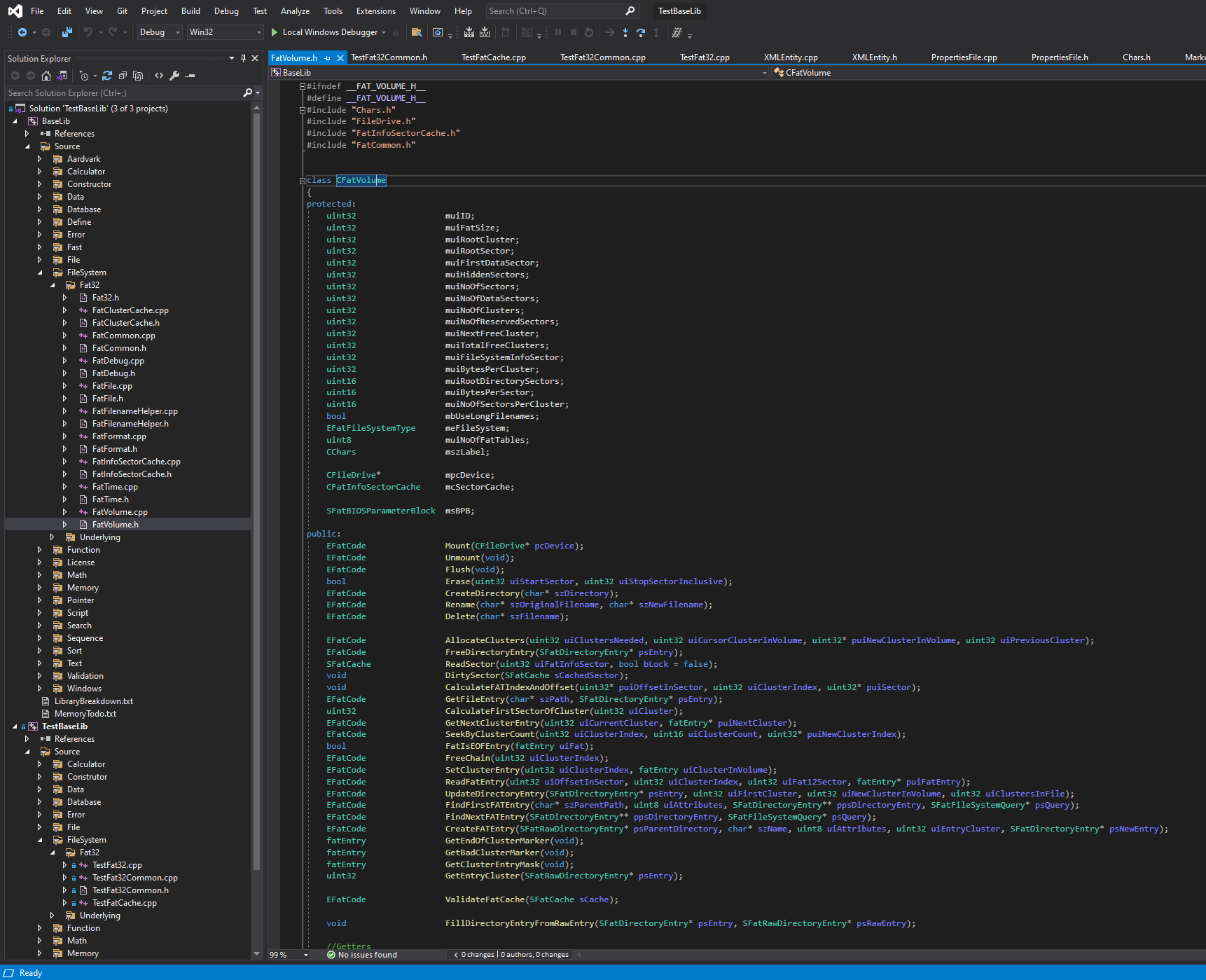The height and width of the screenshot is (980, 1206).
Task: Toggle Show All Files in Solution Explorer
Action: point(138,76)
